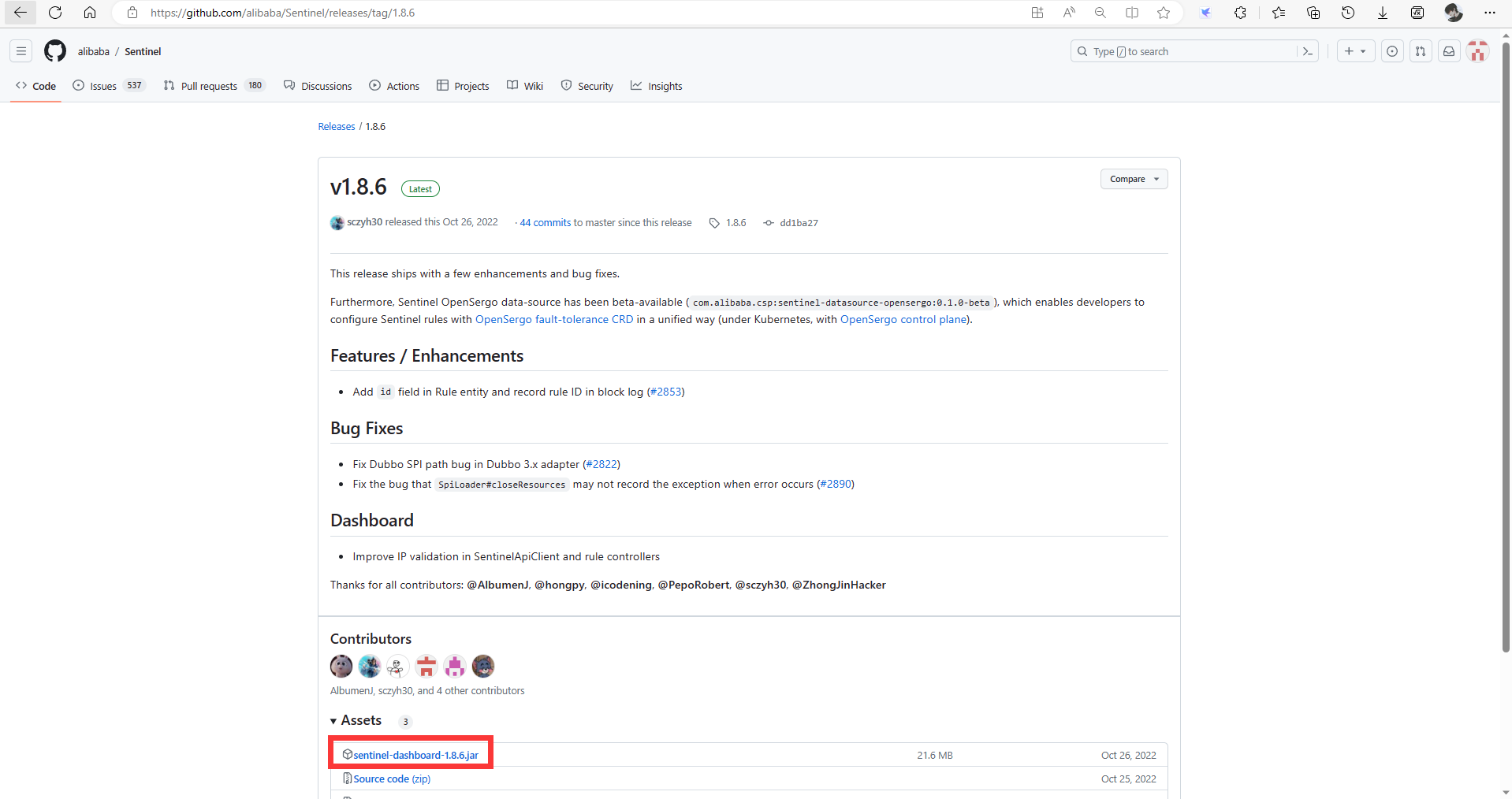Switch to the Actions tab
Image resolution: width=1512 pixels, height=799 pixels.
[394, 86]
